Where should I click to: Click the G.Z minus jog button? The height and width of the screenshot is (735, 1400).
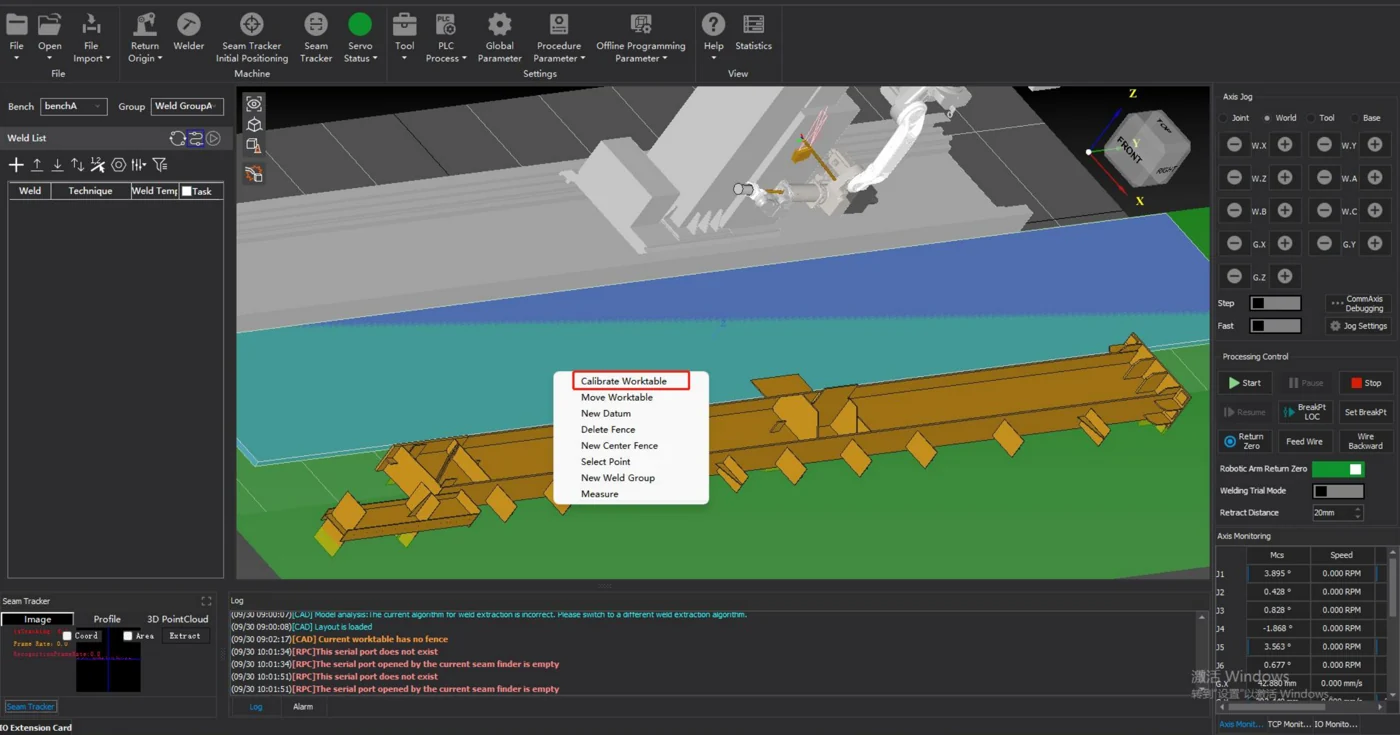pyautogui.click(x=1234, y=276)
